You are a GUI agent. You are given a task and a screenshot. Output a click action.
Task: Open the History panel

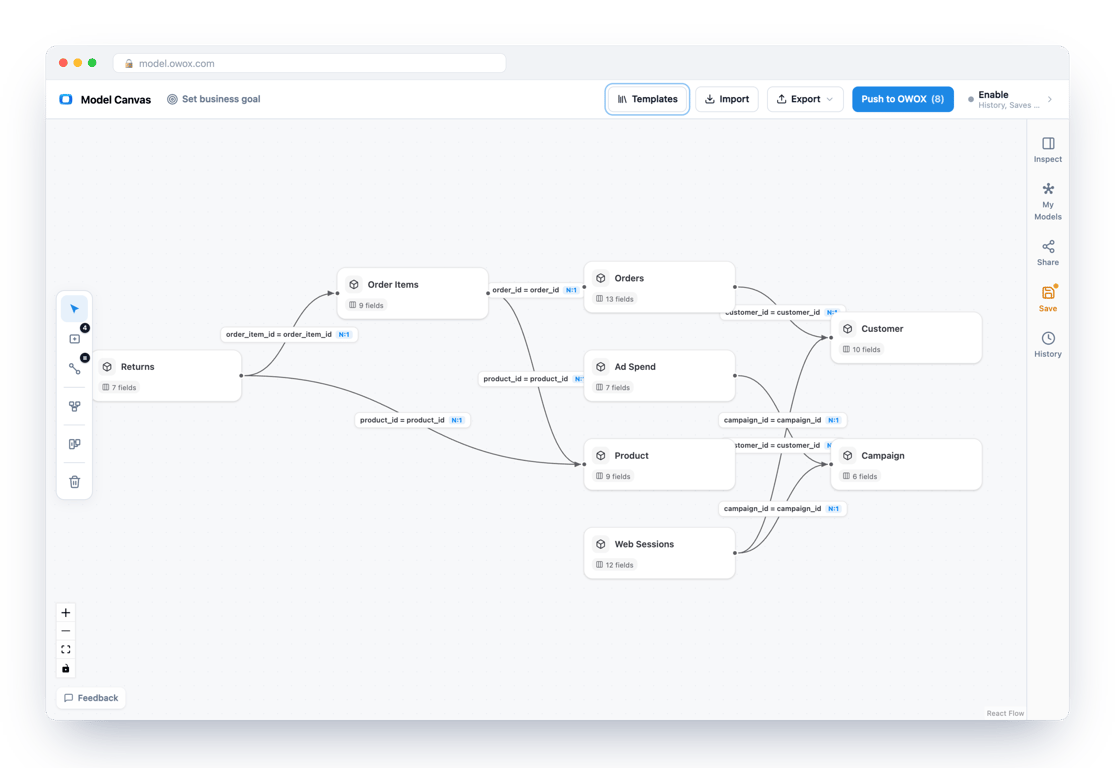(x=1048, y=344)
